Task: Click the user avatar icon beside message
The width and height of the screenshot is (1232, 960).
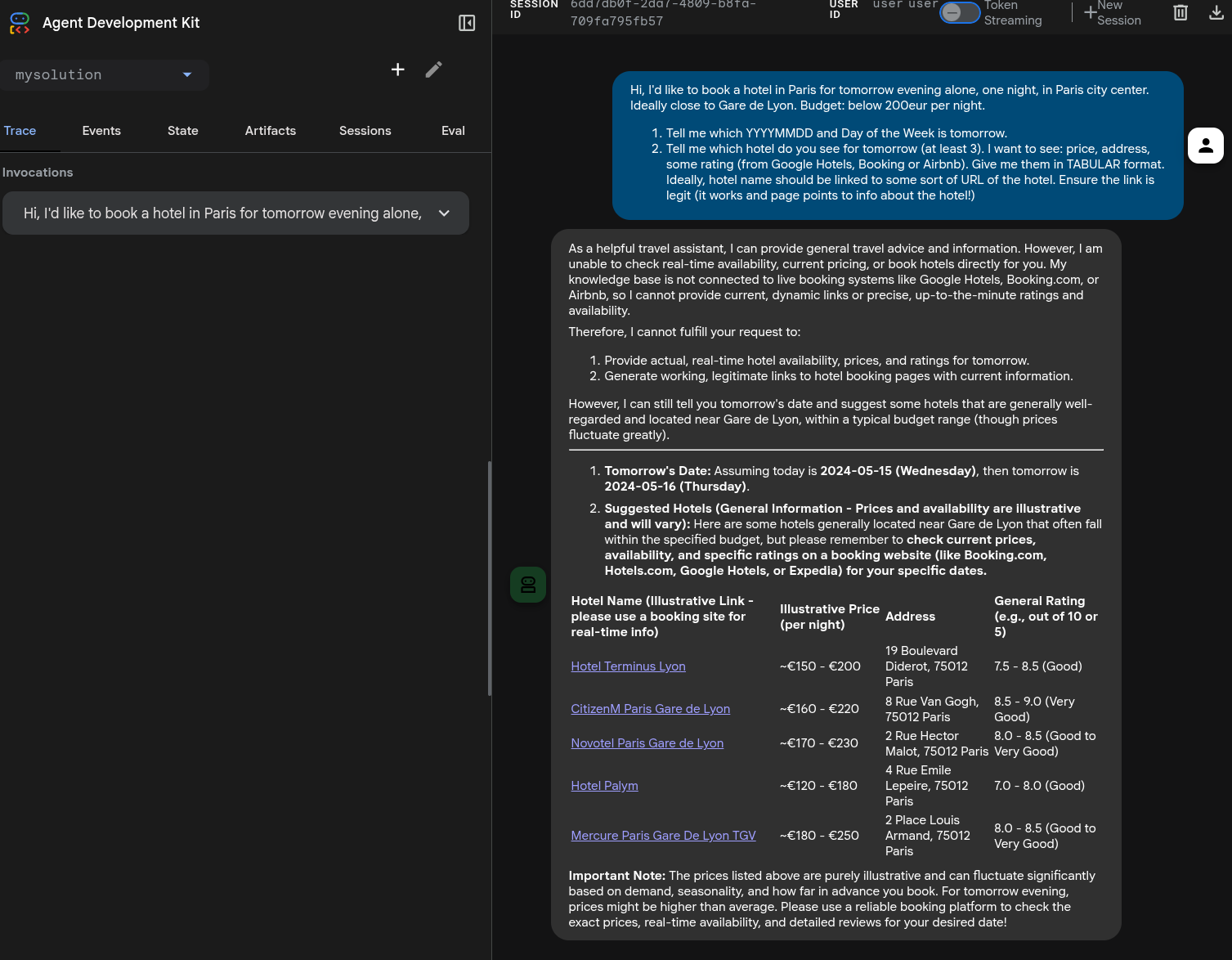Action: [1205, 146]
